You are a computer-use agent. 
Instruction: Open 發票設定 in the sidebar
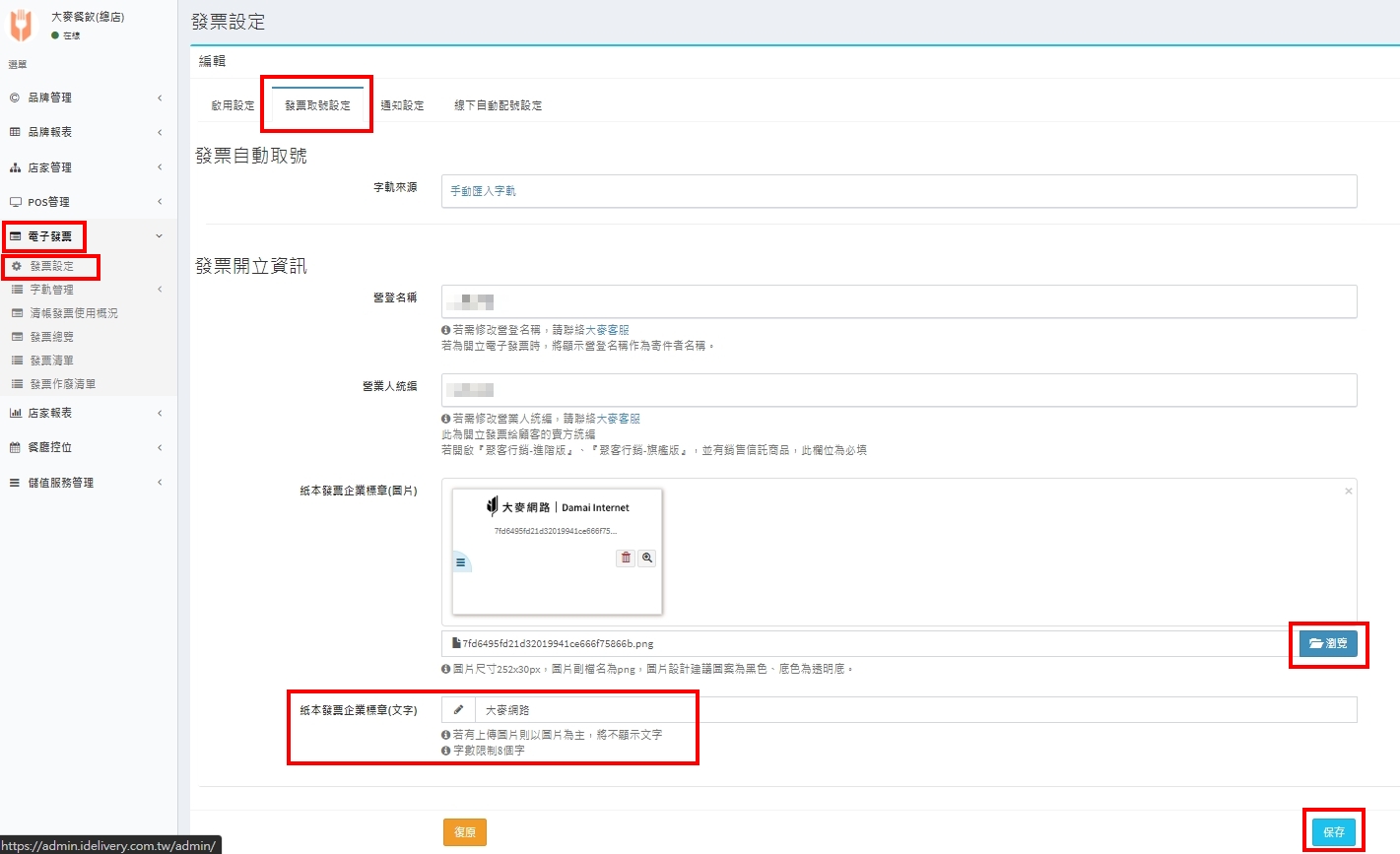(x=51, y=266)
